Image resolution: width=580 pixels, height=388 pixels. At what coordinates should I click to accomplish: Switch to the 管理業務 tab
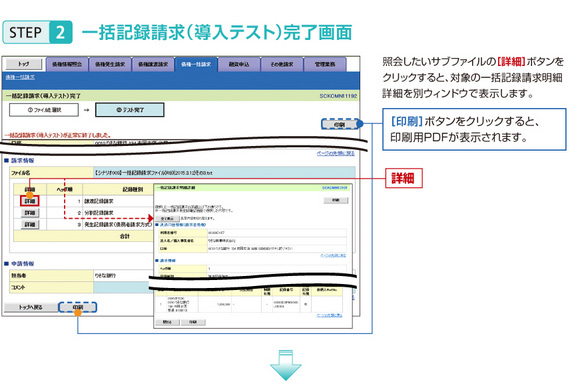tap(325, 64)
